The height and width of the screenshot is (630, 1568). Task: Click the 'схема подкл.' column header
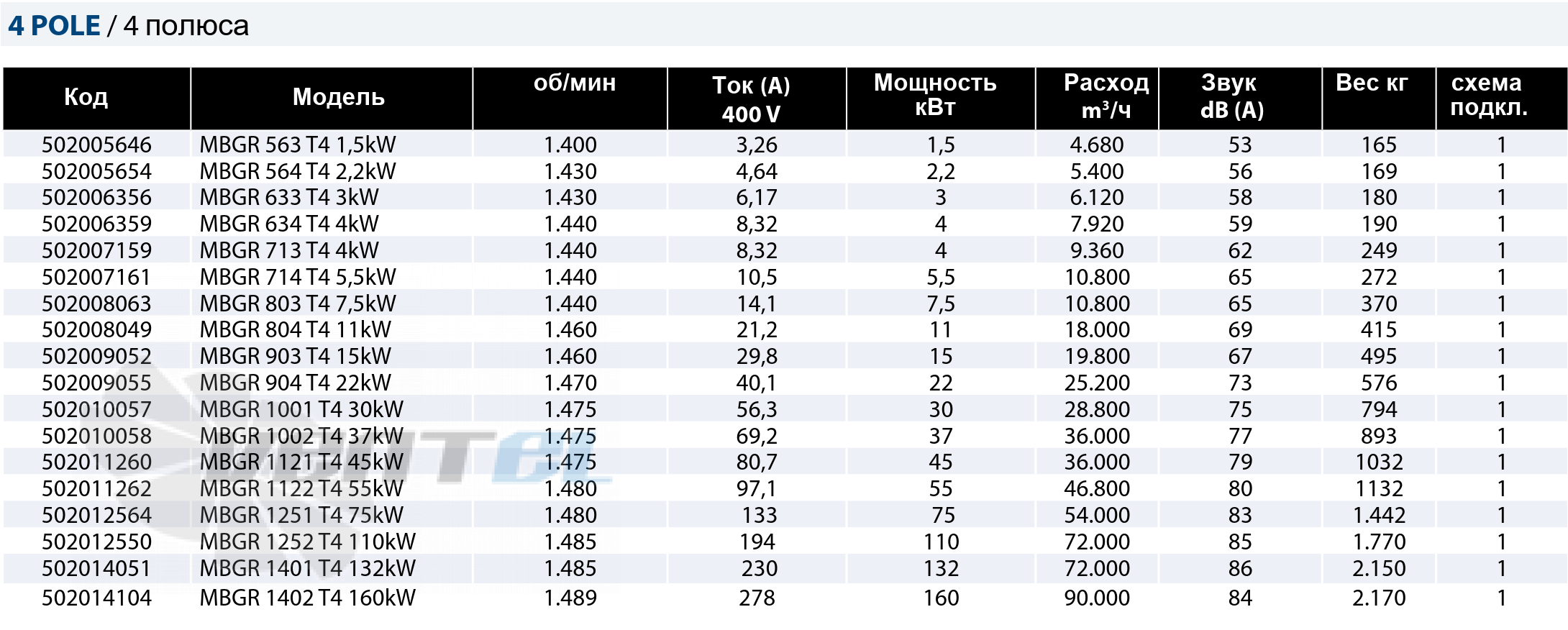coord(1487,95)
